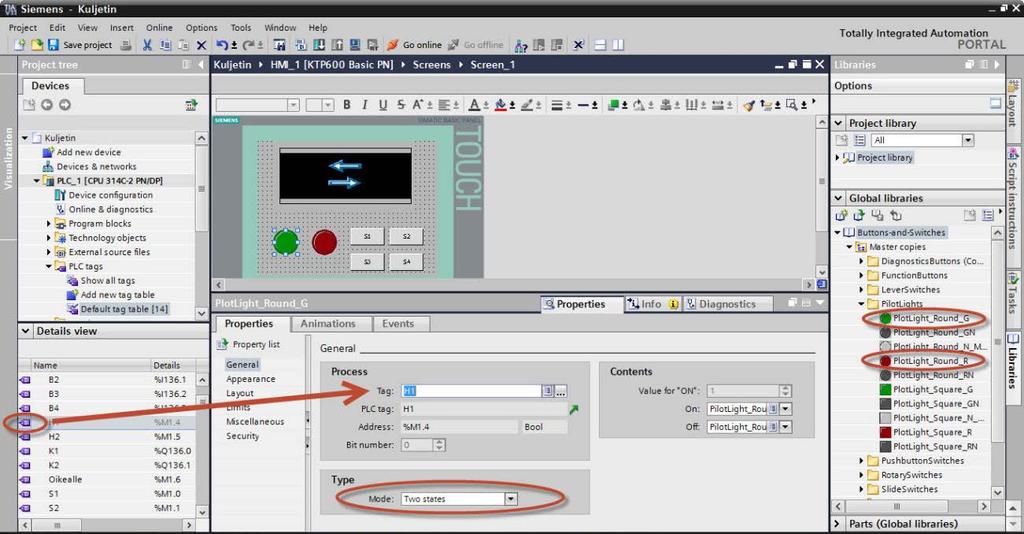Expand the Technology objects folder
Image resolution: width=1024 pixels, height=534 pixels.
48,238
